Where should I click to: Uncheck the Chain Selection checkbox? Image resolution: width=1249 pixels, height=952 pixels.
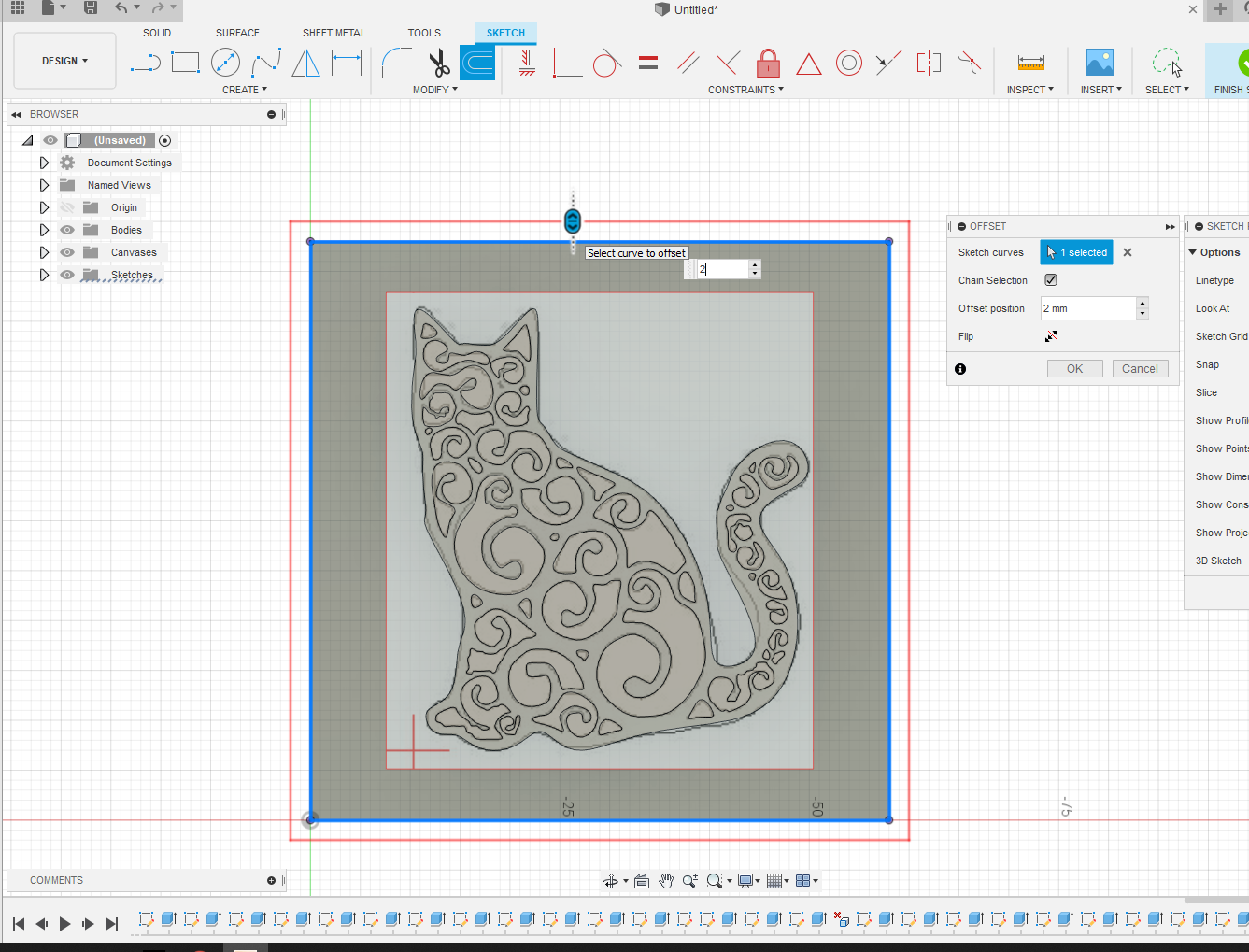click(x=1051, y=280)
